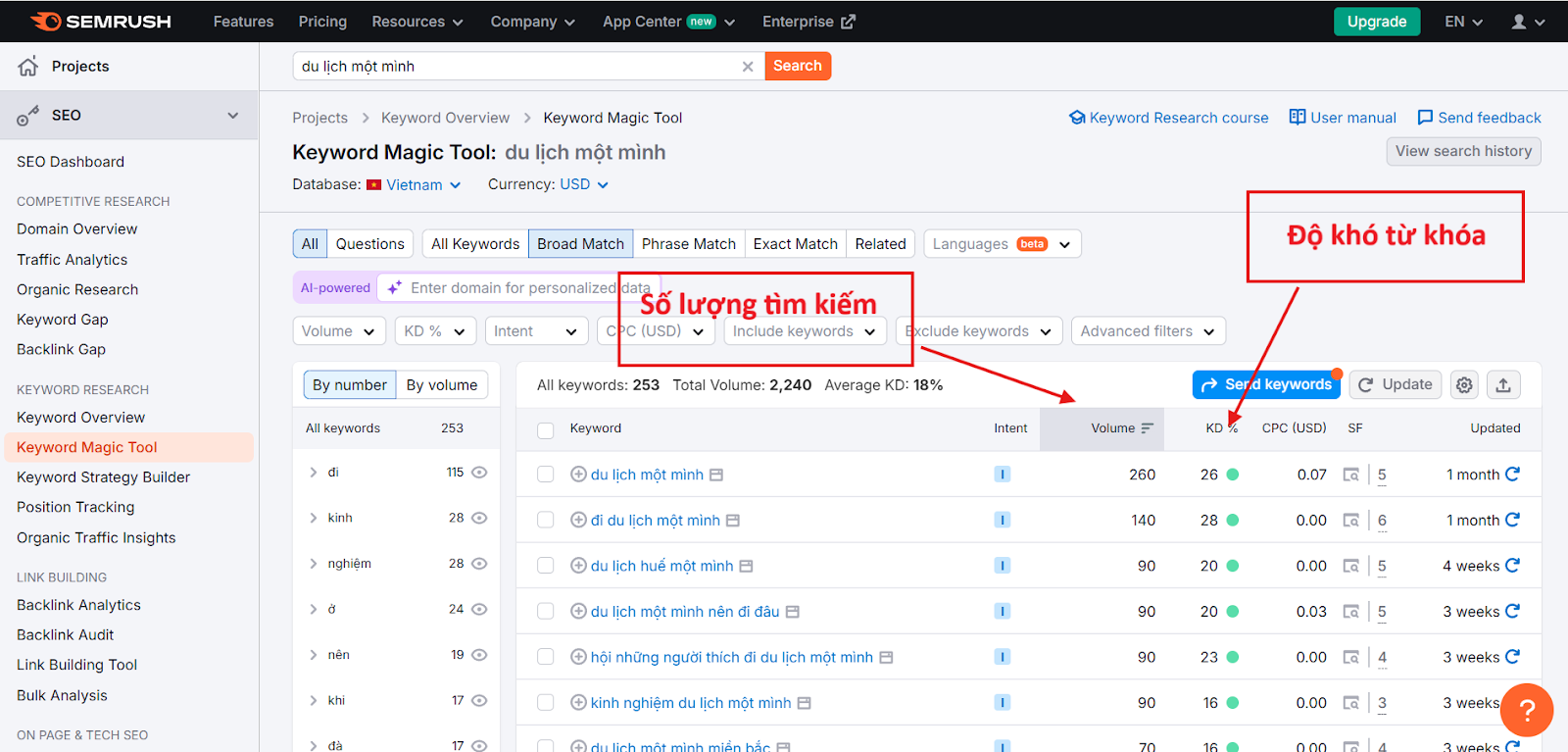This screenshot has height=752, width=1568.
Task: Open Domain Overview in sidebar
Action: pyautogui.click(x=77, y=229)
